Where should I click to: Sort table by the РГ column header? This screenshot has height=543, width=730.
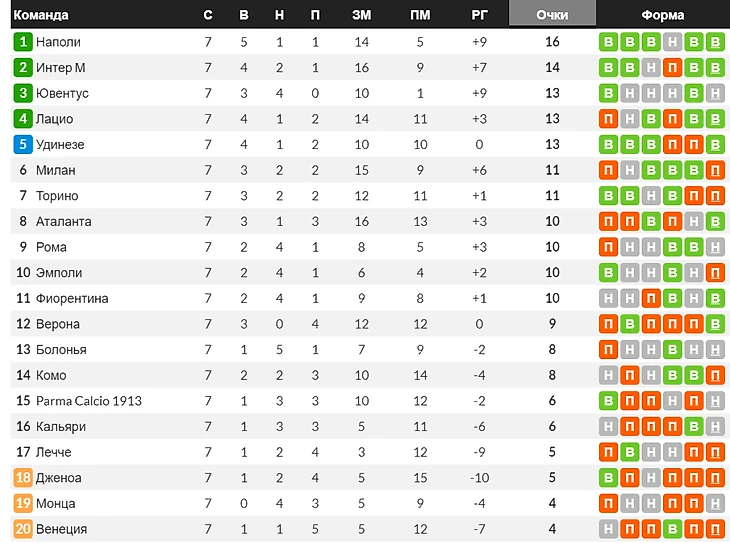point(480,14)
